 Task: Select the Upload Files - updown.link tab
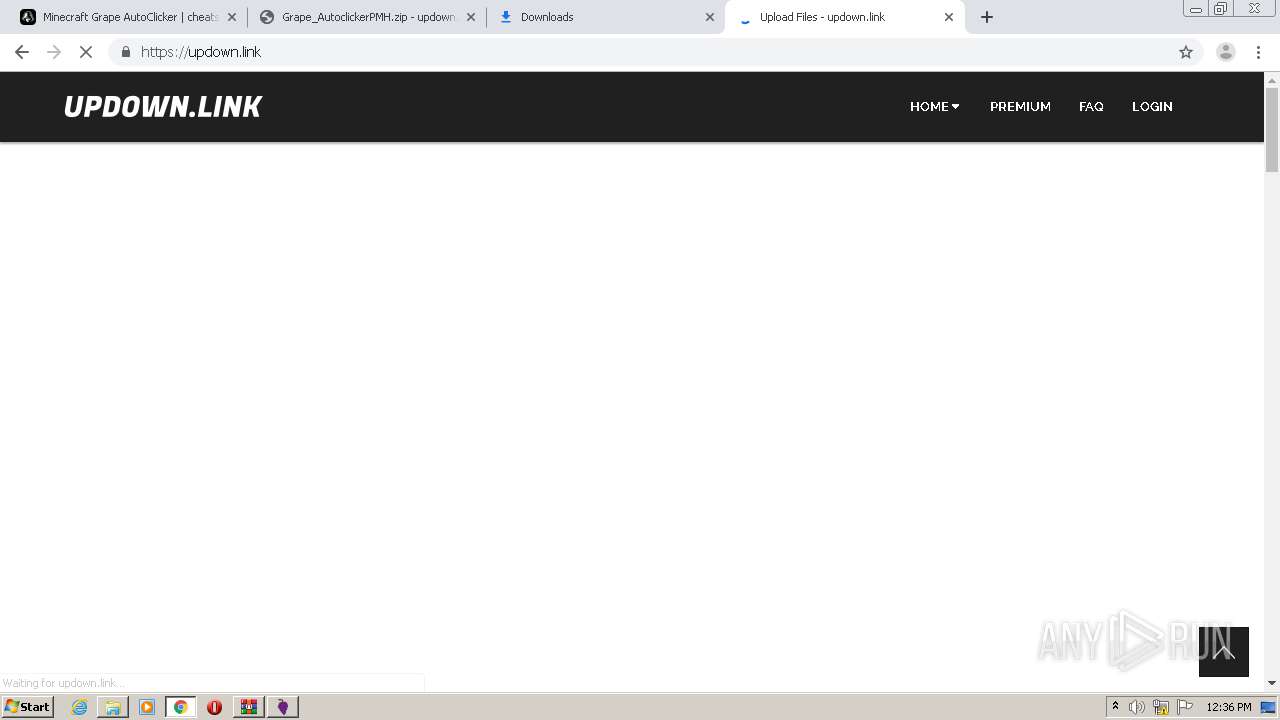click(845, 17)
